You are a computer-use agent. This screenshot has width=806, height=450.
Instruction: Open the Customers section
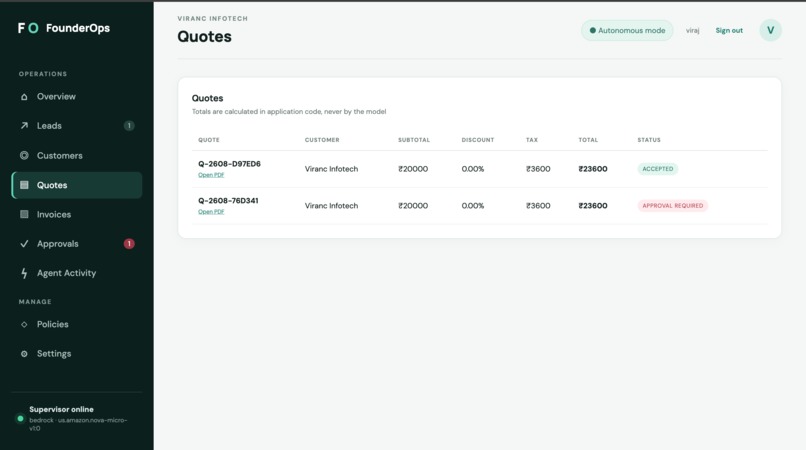point(77,155)
